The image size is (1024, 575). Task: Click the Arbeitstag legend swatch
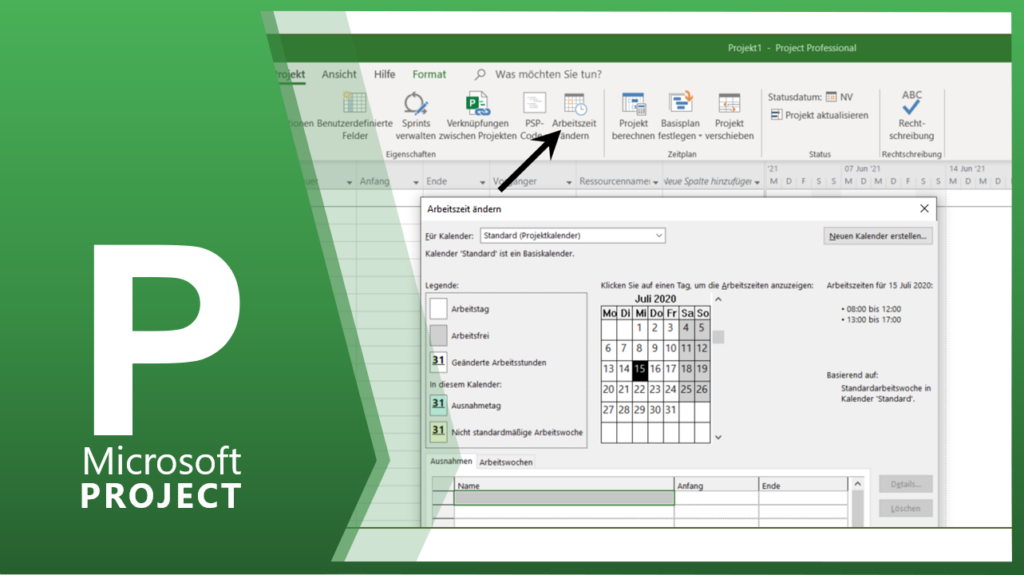pos(439,308)
